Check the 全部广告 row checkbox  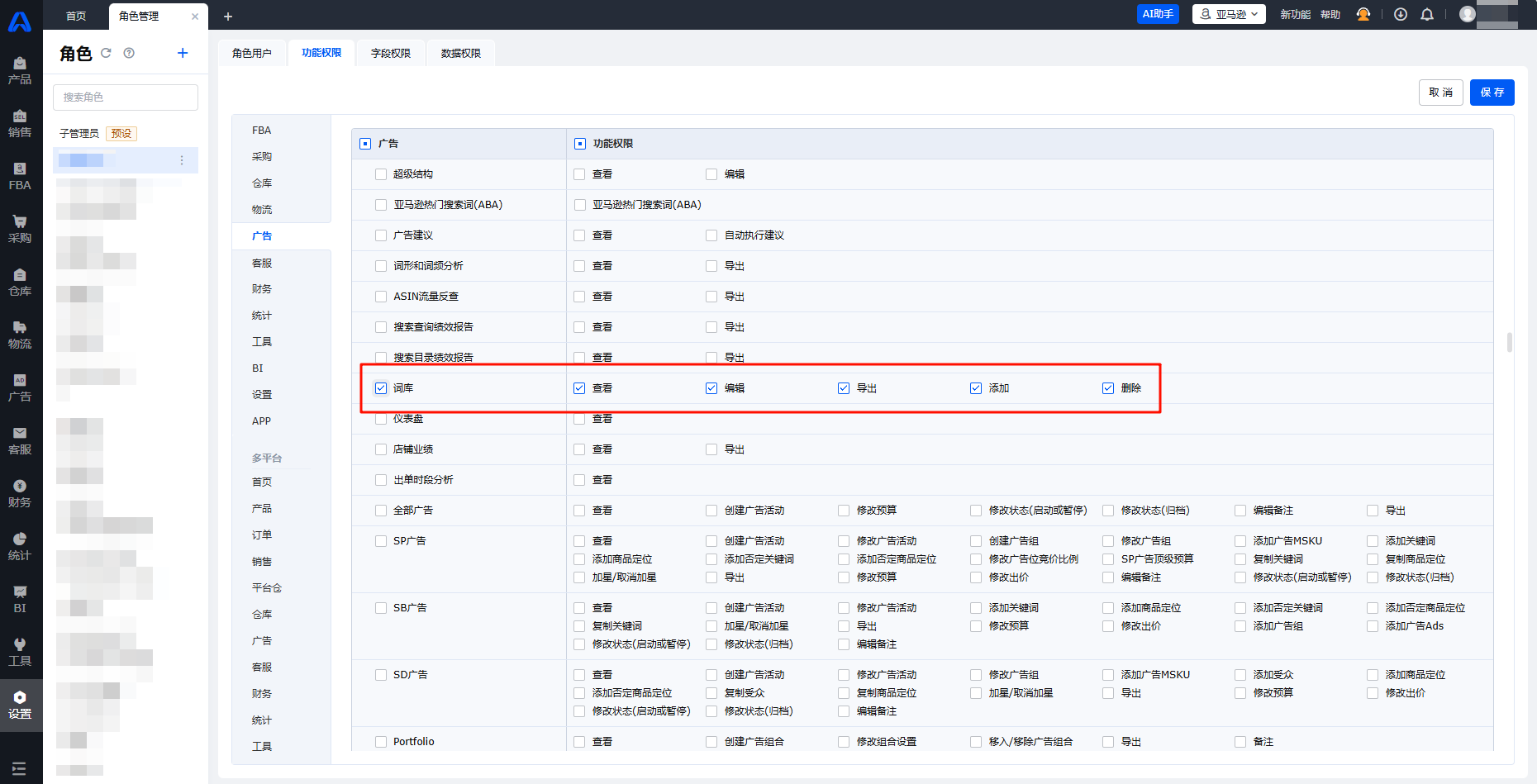click(x=381, y=511)
